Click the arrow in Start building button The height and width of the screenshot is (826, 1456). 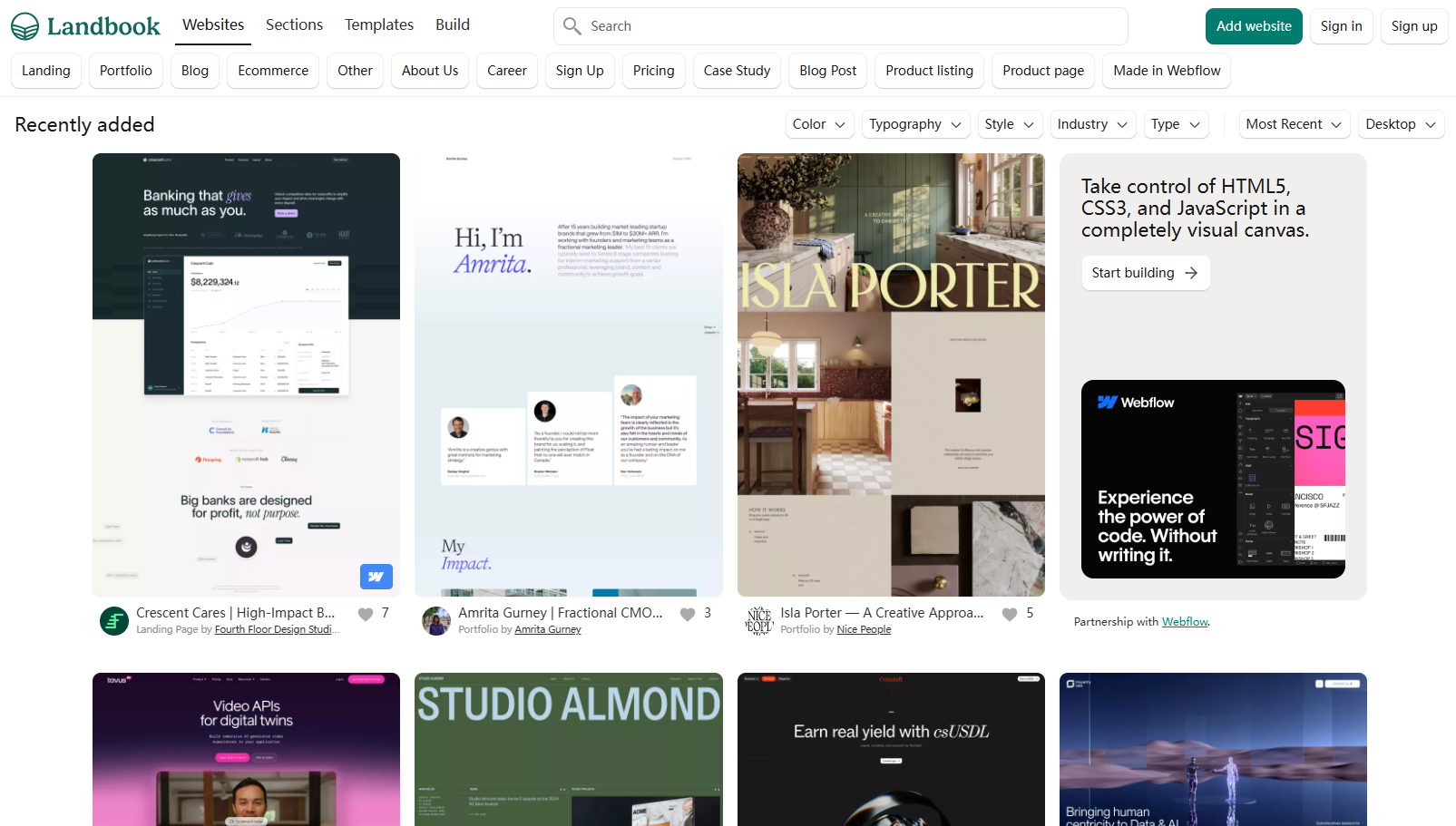[x=1191, y=273]
